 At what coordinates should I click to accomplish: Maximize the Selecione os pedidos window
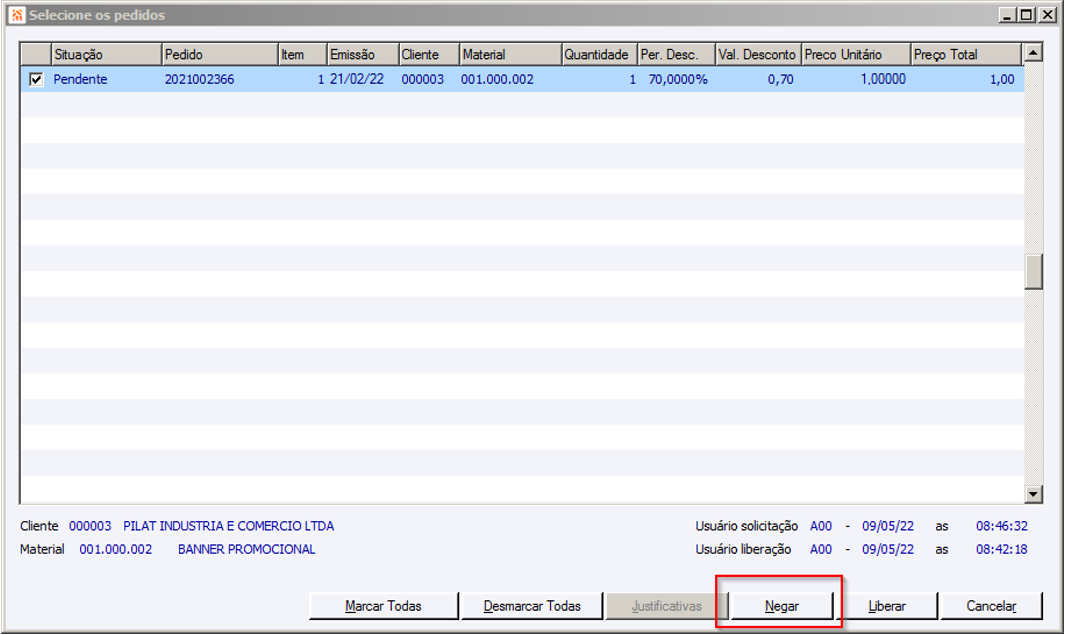tap(1026, 15)
